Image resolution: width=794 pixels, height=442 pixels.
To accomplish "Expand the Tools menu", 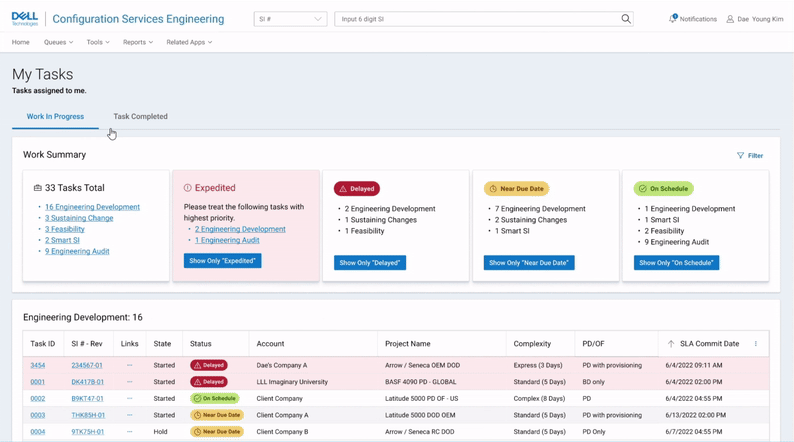I will point(98,43).
